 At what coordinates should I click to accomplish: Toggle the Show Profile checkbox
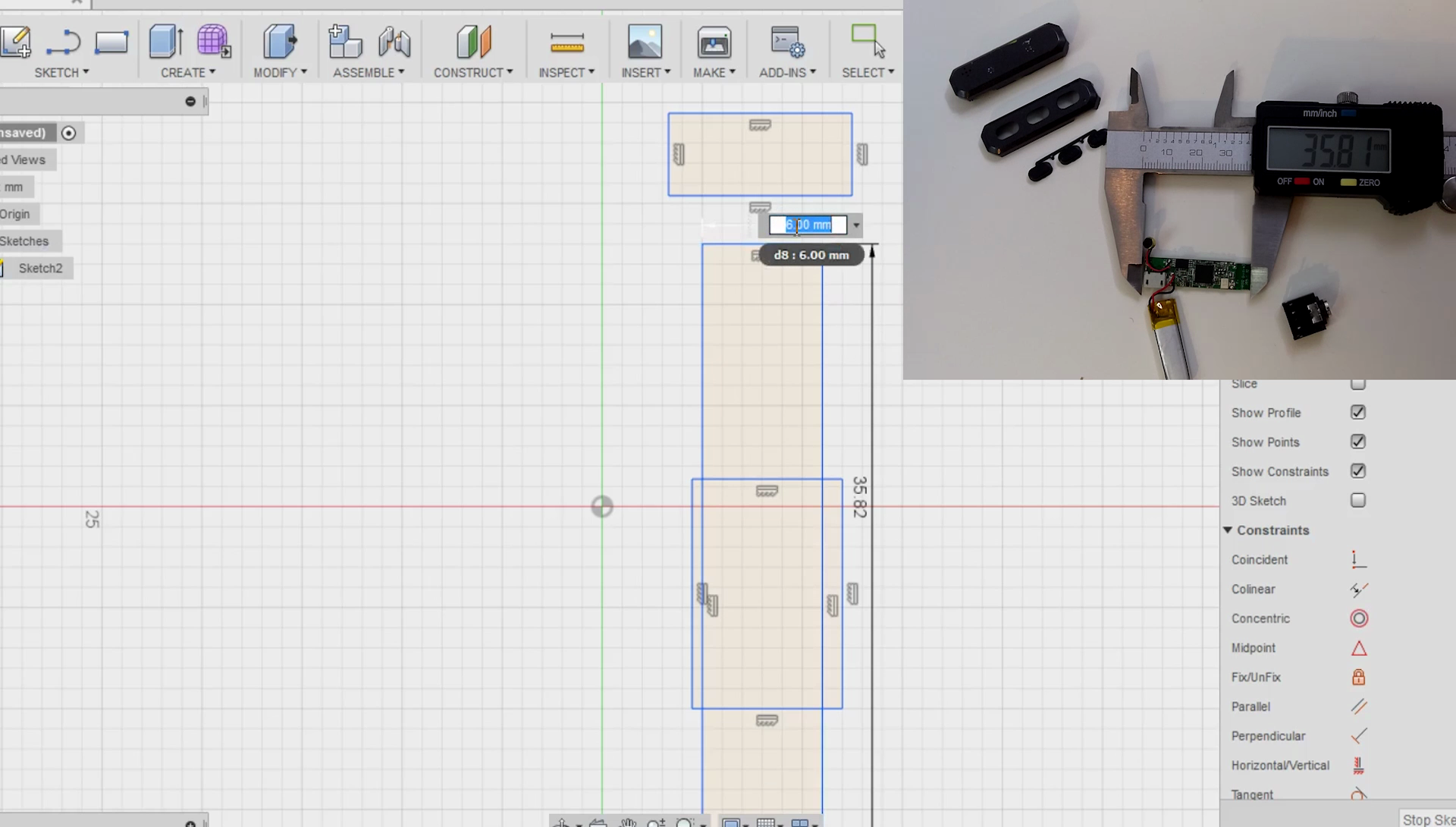click(x=1357, y=412)
